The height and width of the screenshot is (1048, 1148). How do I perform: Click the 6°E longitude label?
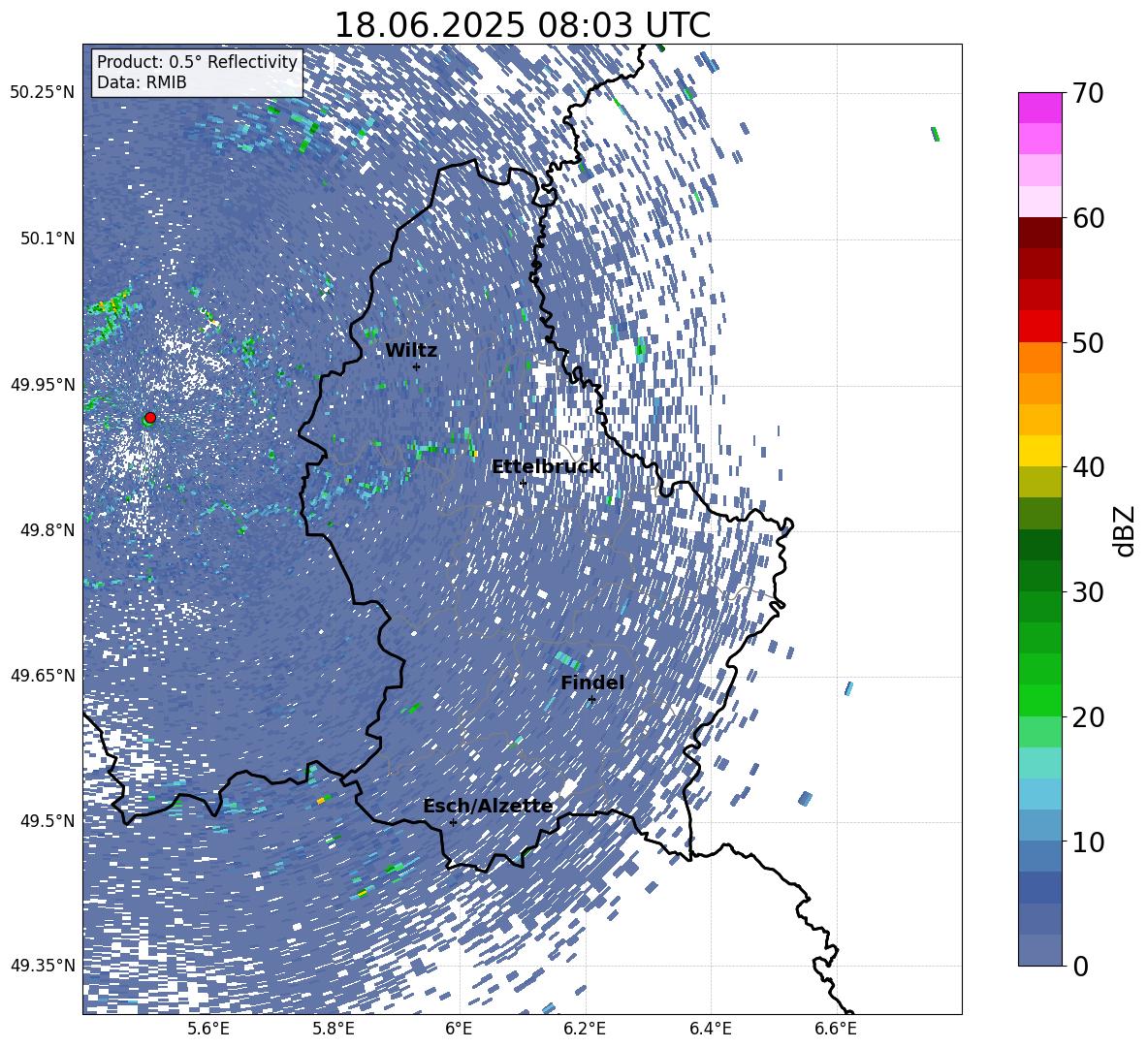point(459,1029)
